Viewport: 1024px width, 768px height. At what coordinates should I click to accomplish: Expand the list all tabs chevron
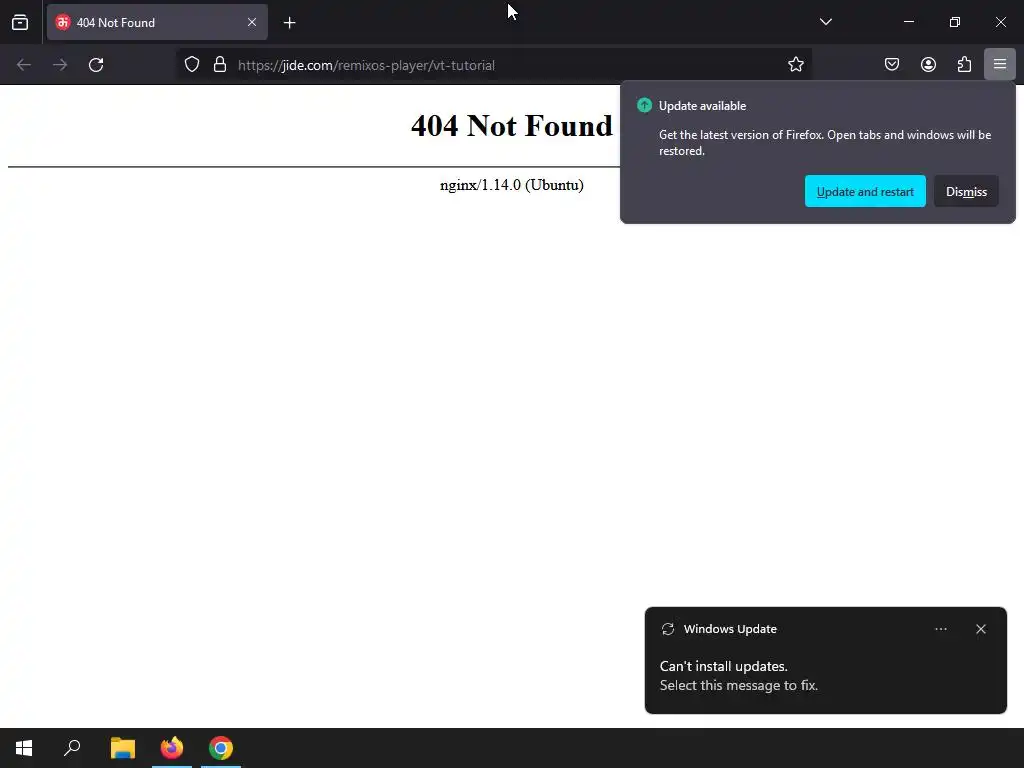coord(825,22)
